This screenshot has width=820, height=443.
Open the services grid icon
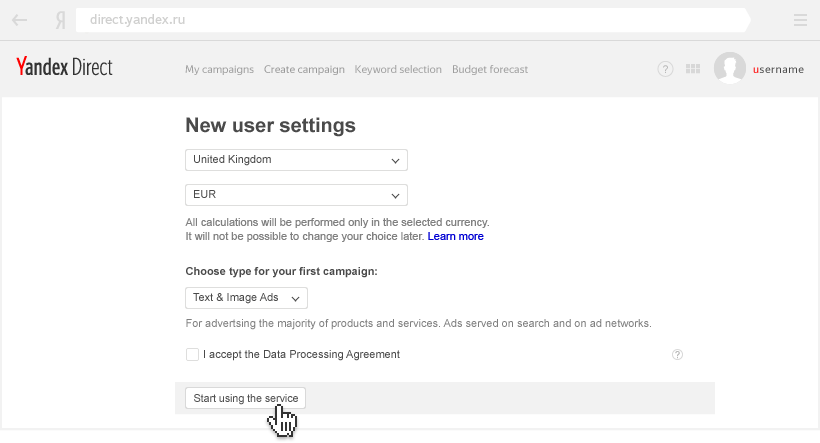click(x=693, y=69)
